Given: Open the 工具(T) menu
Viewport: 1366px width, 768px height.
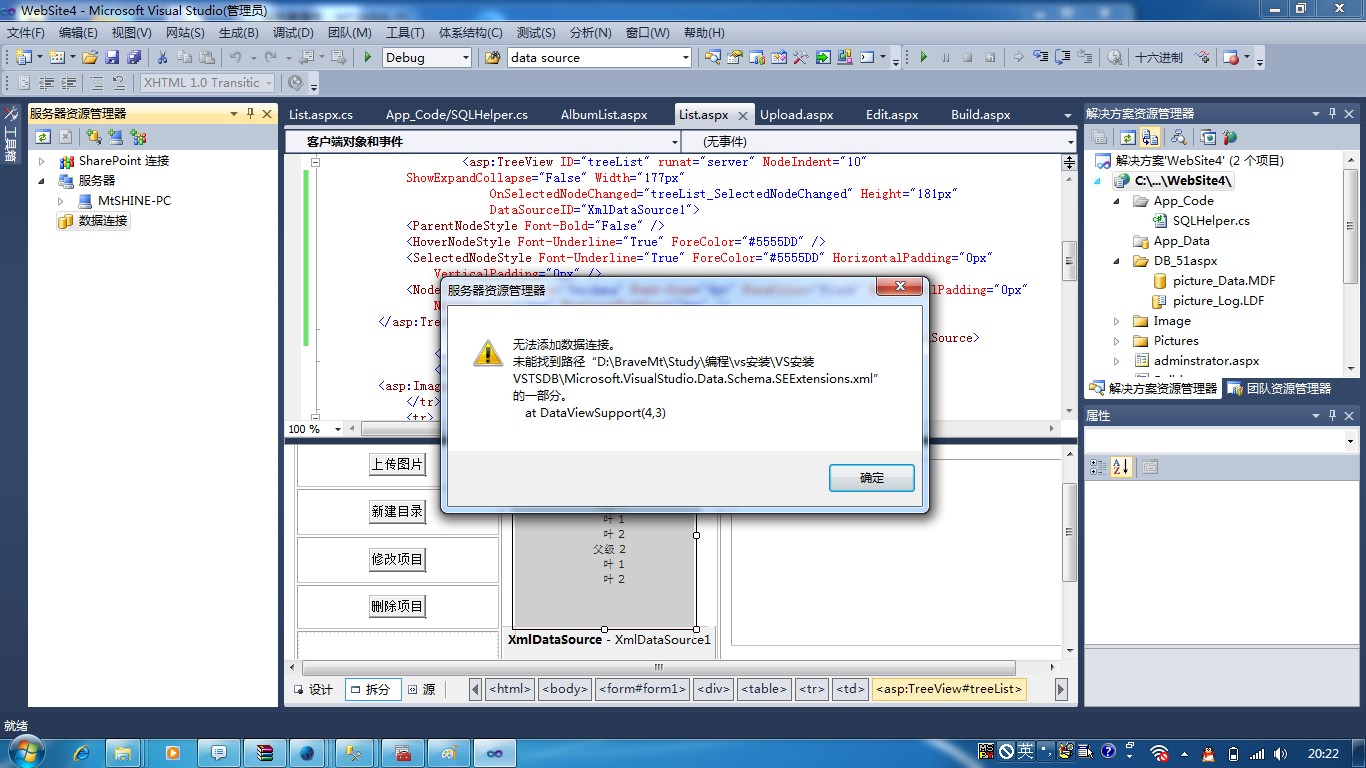Looking at the screenshot, I should pyautogui.click(x=405, y=33).
